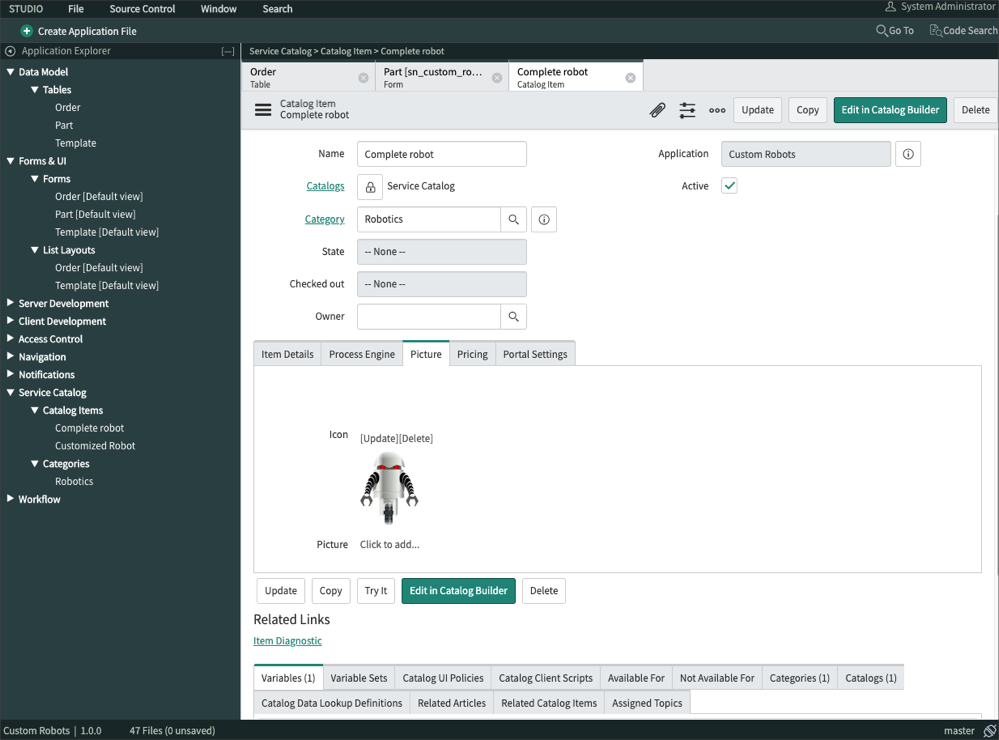Open the Item Diagnostic related link
Image resolution: width=999 pixels, height=740 pixels.
(287, 640)
